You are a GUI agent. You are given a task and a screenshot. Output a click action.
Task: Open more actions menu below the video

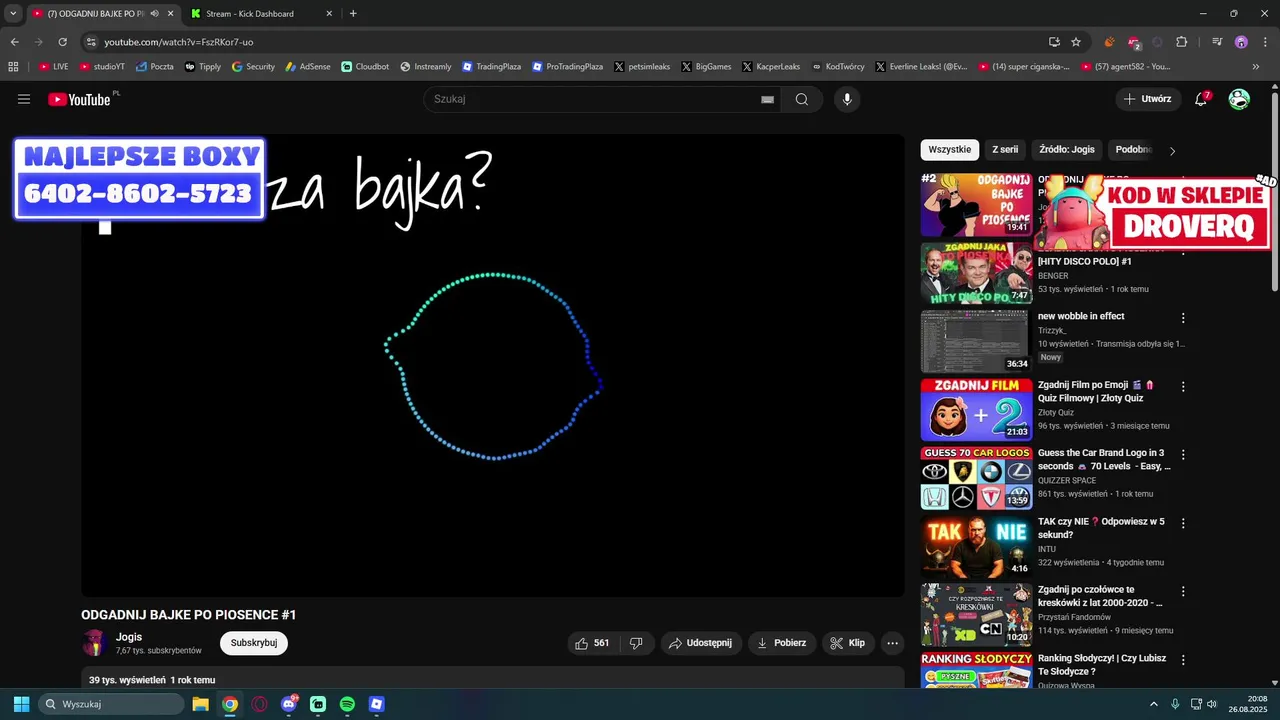point(893,643)
